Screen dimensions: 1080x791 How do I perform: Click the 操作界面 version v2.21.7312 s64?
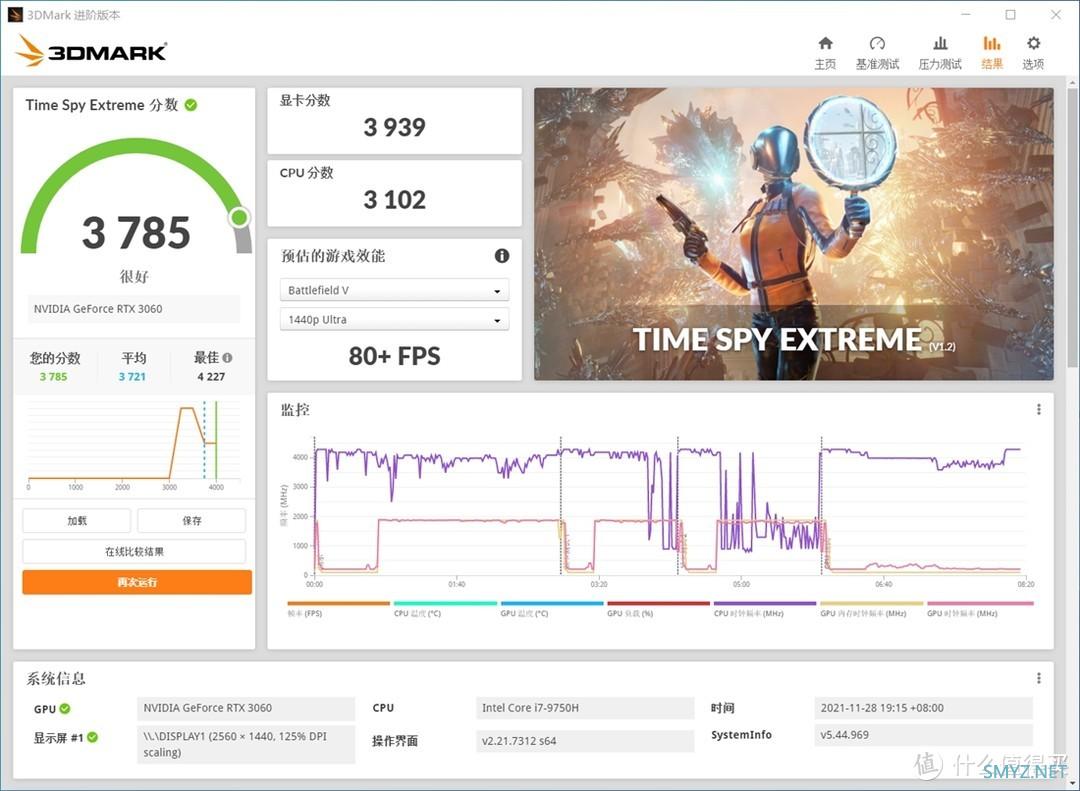(584, 741)
